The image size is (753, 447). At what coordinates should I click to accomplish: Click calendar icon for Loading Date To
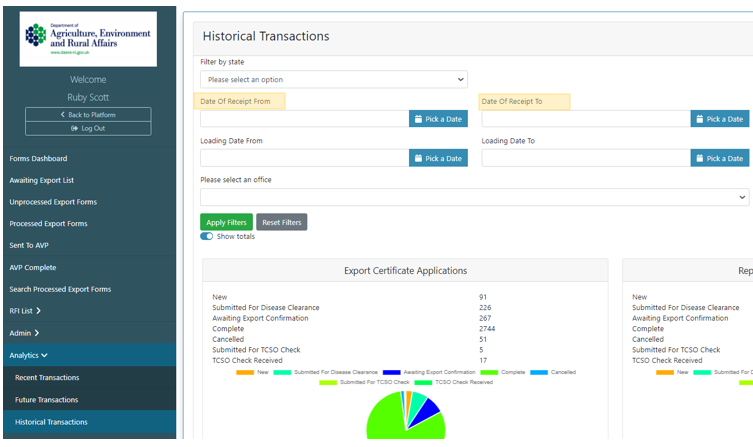point(700,158)
